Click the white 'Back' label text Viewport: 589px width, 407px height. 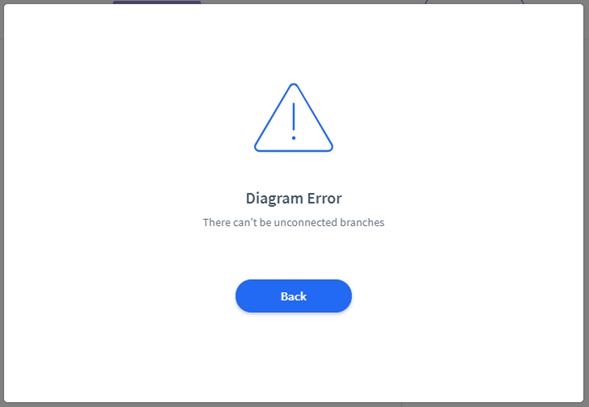293,297
